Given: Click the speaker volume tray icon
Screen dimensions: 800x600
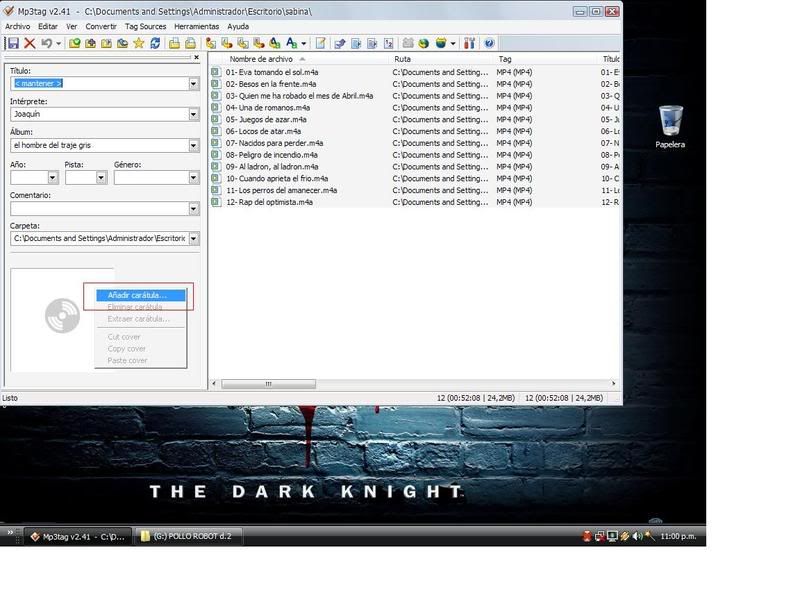Looking at the screenshot, I should pyautogui.click(x=637, y=536).
